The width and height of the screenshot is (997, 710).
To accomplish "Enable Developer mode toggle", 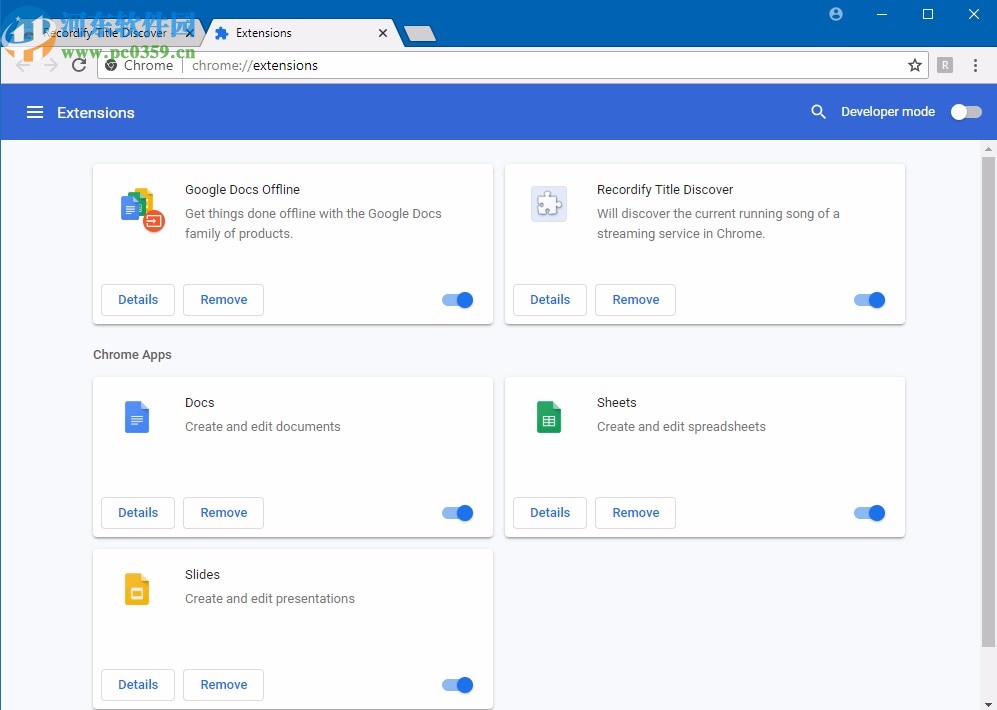I will pyautogui.click(x=965, y=112).
